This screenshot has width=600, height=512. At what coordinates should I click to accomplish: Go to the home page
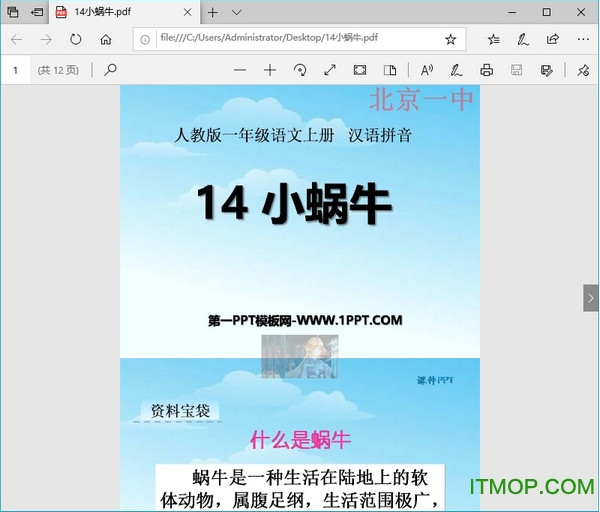point(106,39)
